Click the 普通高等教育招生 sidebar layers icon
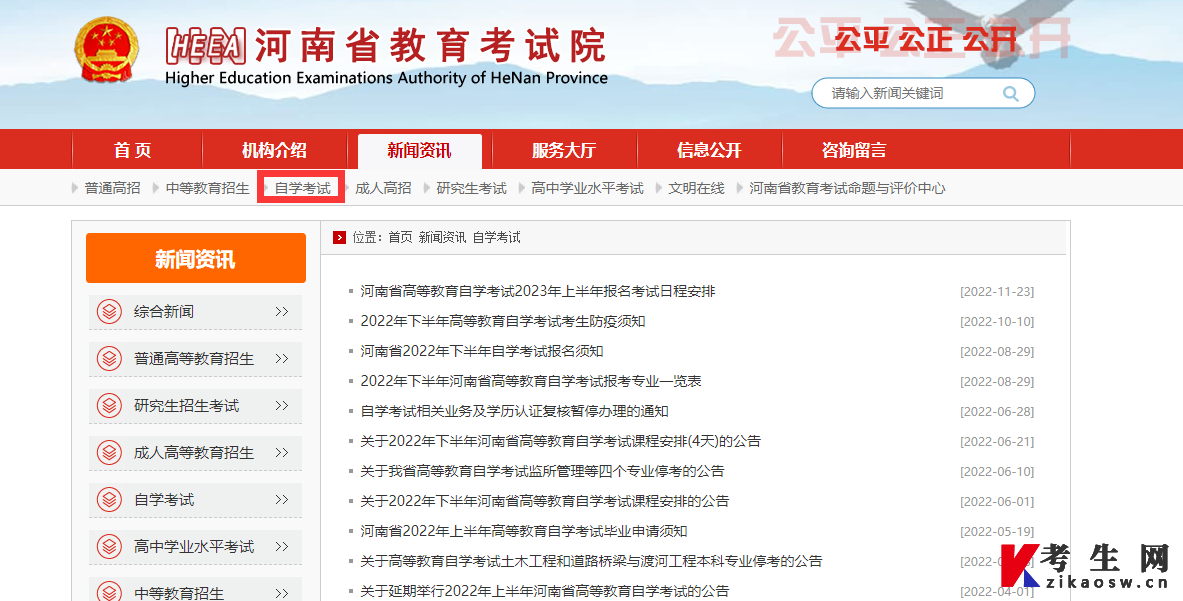Image resolution: width=1183 pixels, height=601 pixels. pyautogui.click(x=110, y=358)
